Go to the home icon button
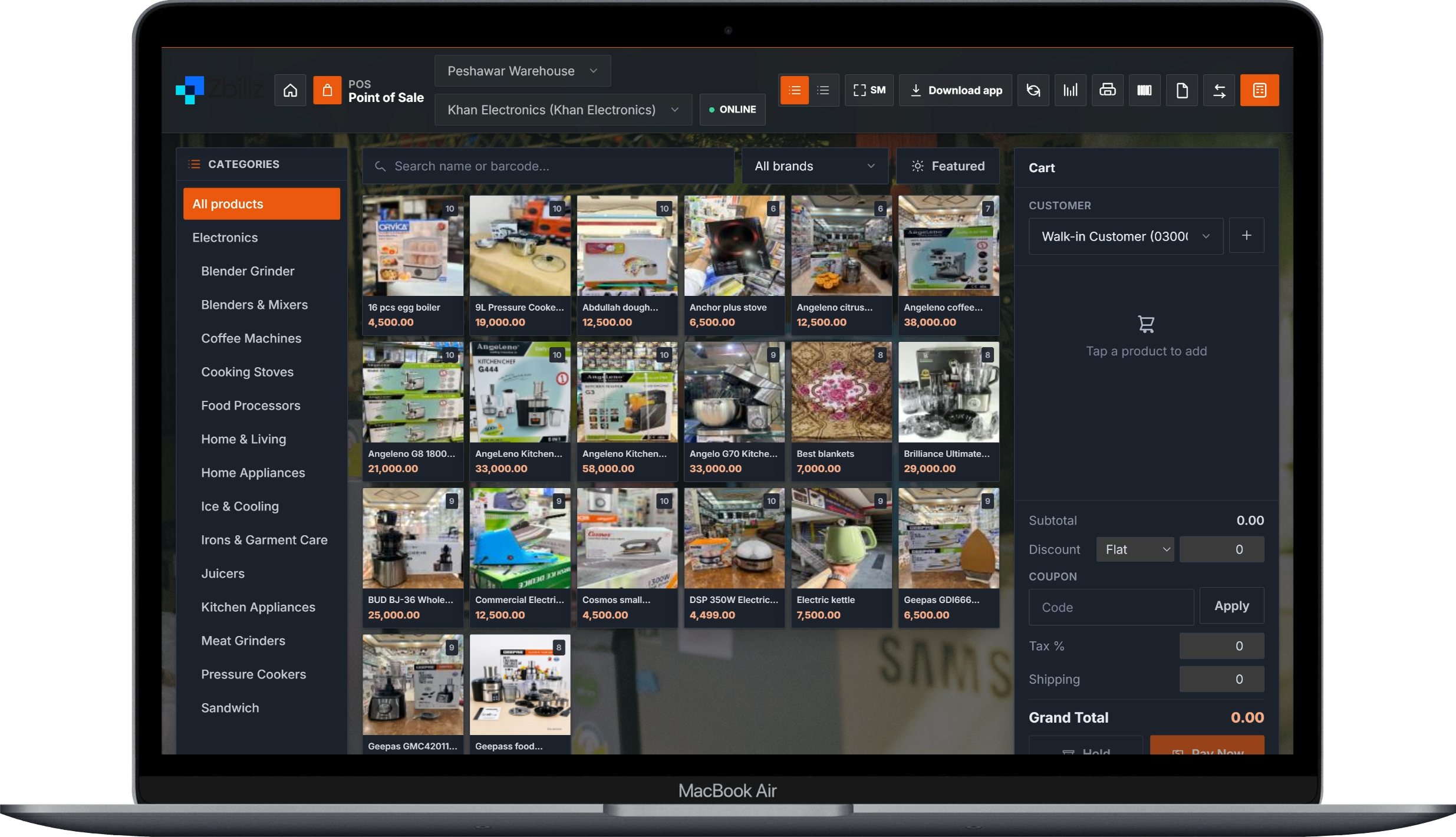This screenshot has width=1456, height=837. point(290,90)
